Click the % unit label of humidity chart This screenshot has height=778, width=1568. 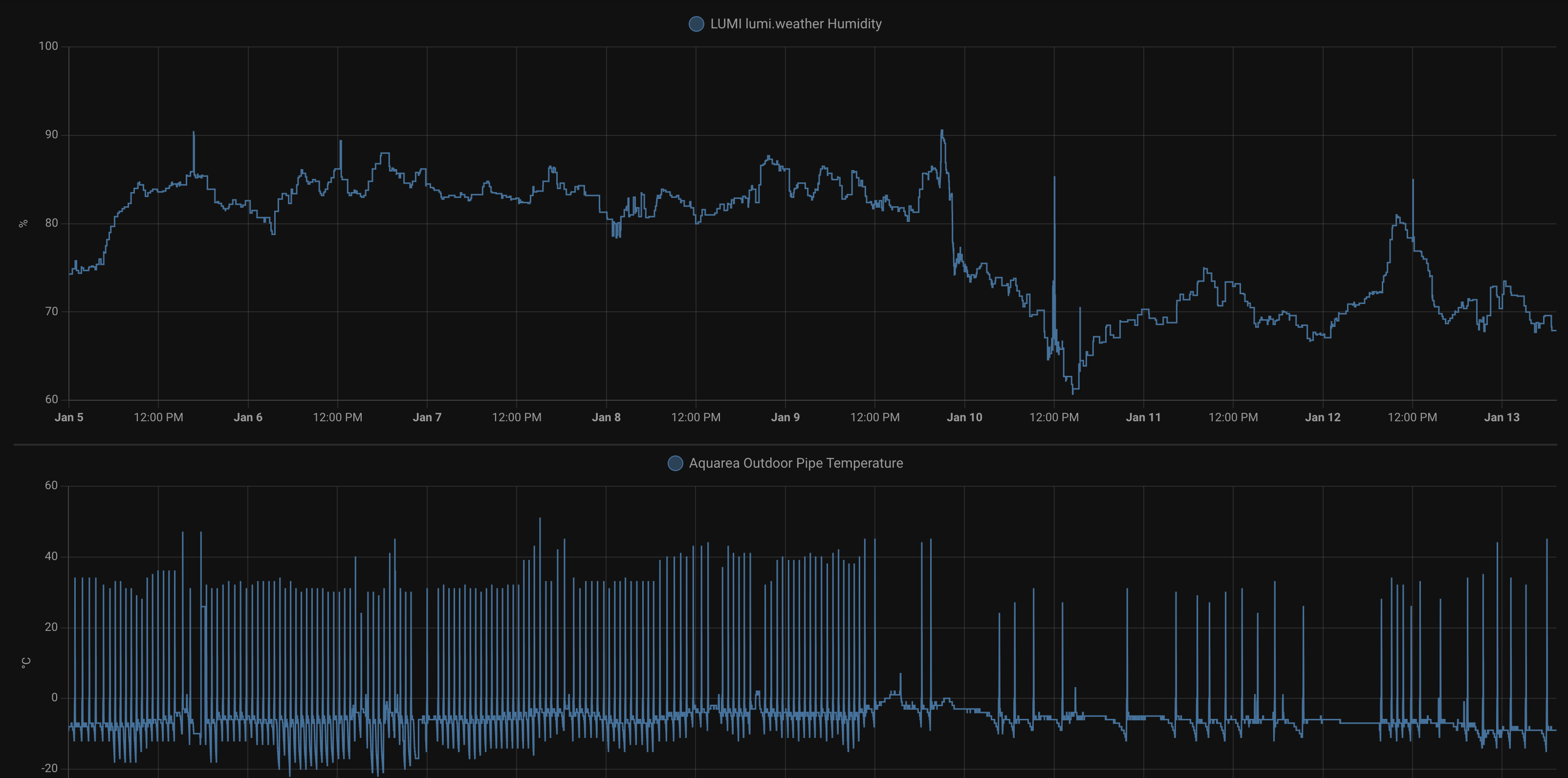[24, 223]
